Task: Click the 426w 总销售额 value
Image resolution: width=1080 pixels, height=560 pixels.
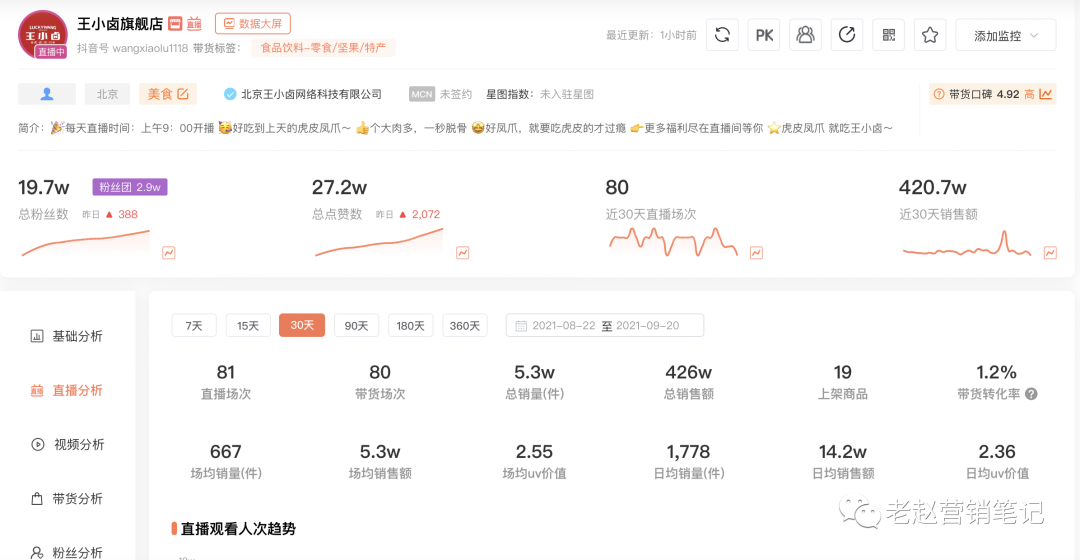Action: click(688, 373)
